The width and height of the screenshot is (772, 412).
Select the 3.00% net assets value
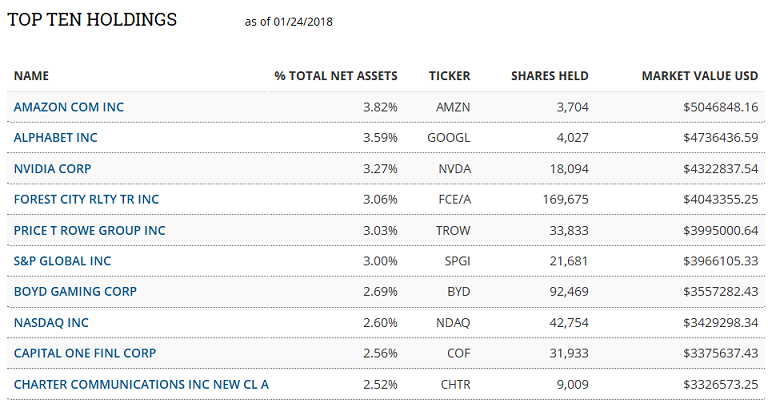[380, 260]
